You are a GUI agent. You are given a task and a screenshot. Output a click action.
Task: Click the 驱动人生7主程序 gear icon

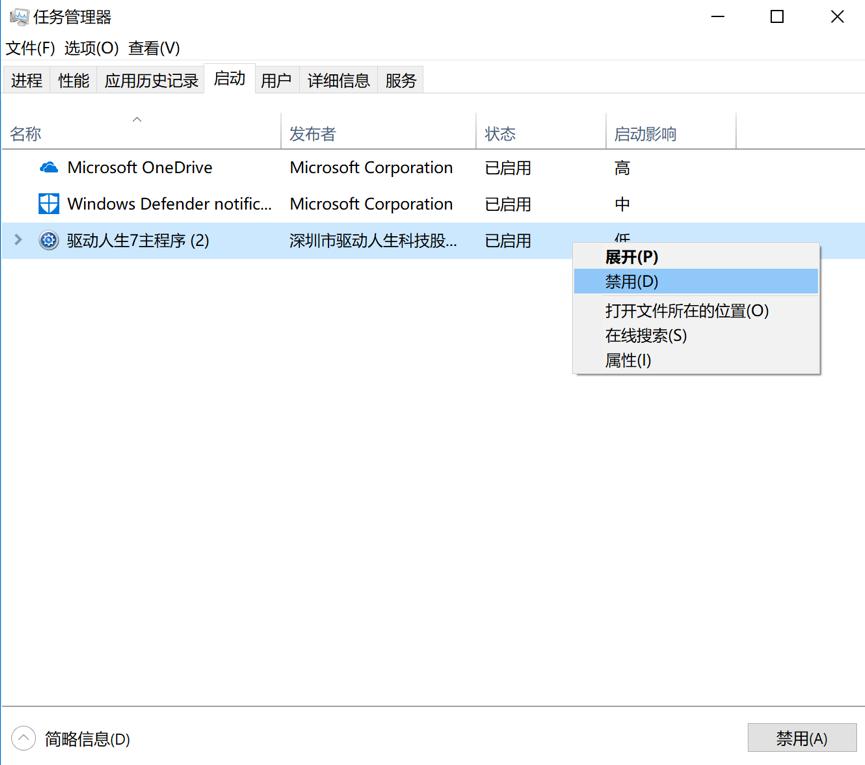click(x=48, y=240)
